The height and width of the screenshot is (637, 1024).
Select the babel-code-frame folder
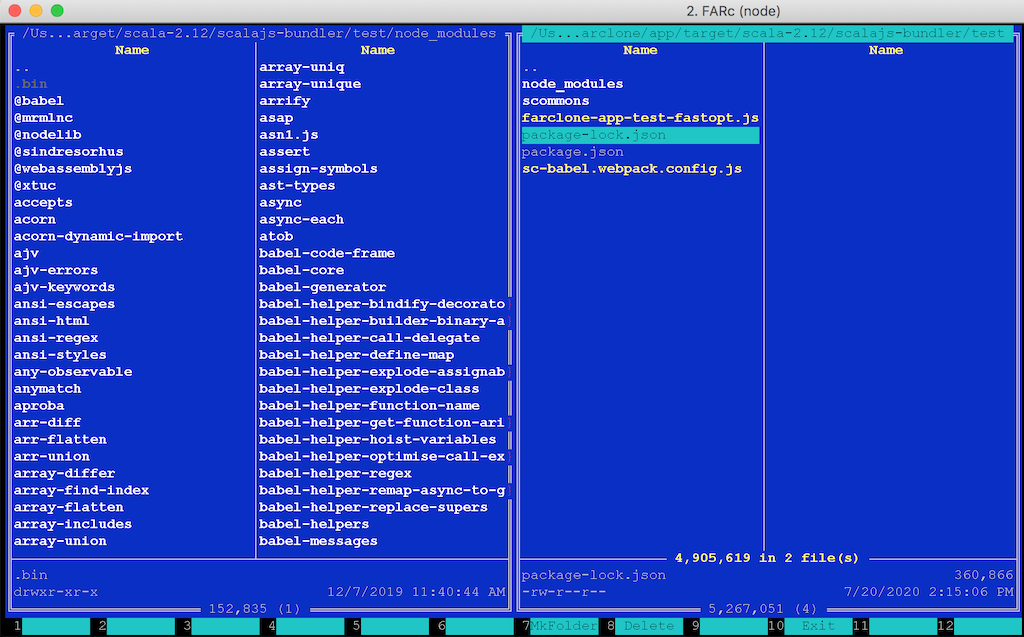(327, 253)
